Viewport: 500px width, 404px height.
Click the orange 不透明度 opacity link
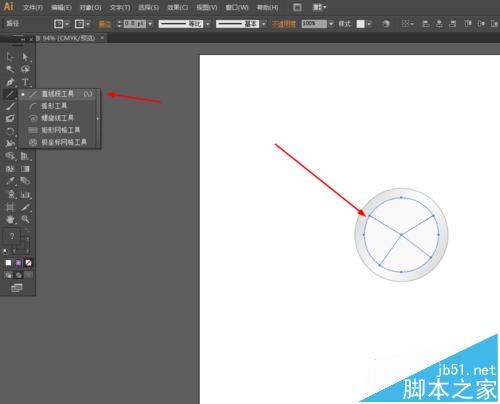[x=284, y=24]
